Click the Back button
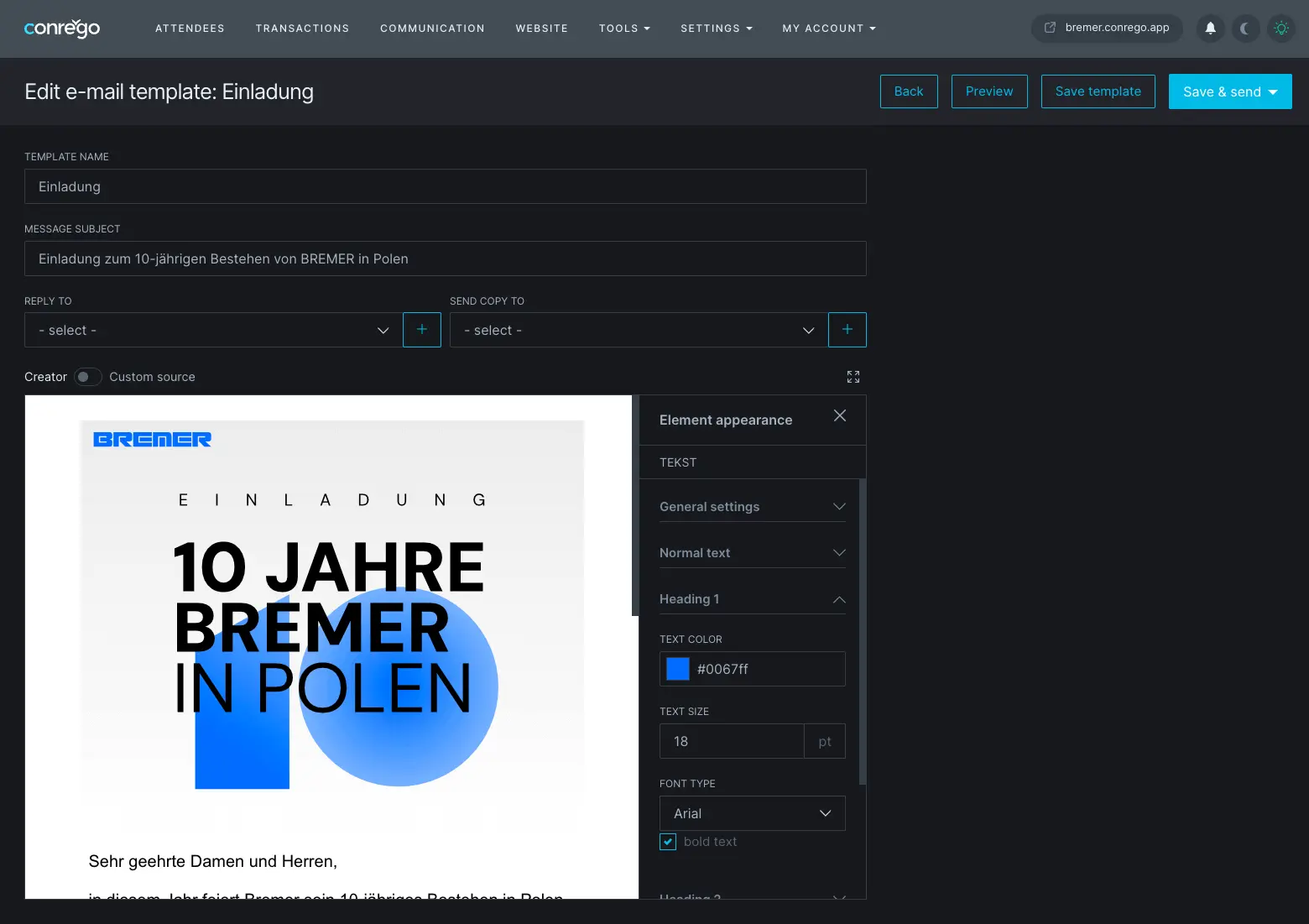 pos(909,91)
